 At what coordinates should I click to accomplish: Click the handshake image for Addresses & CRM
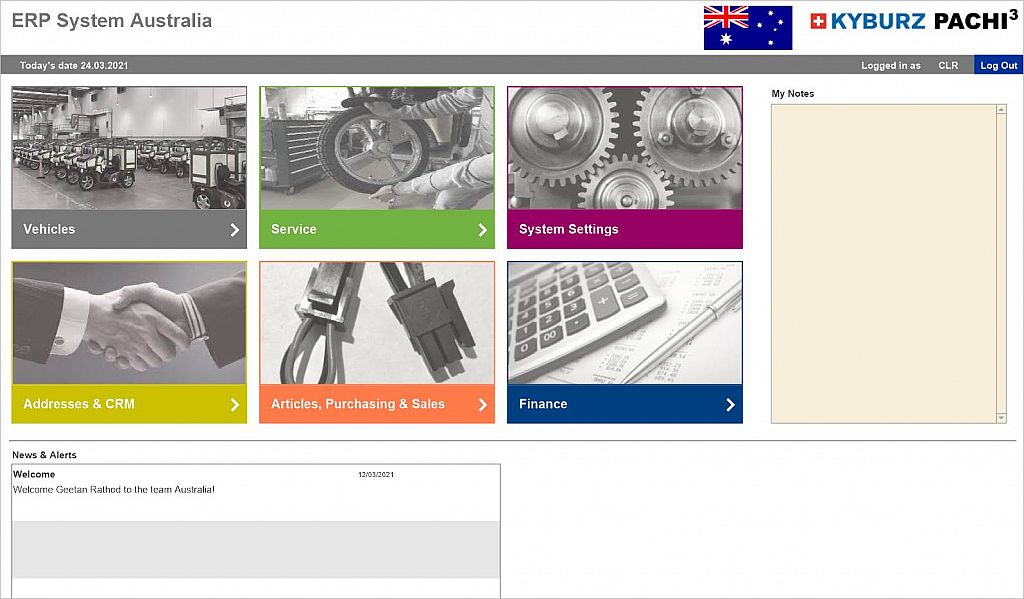point(129,323)
